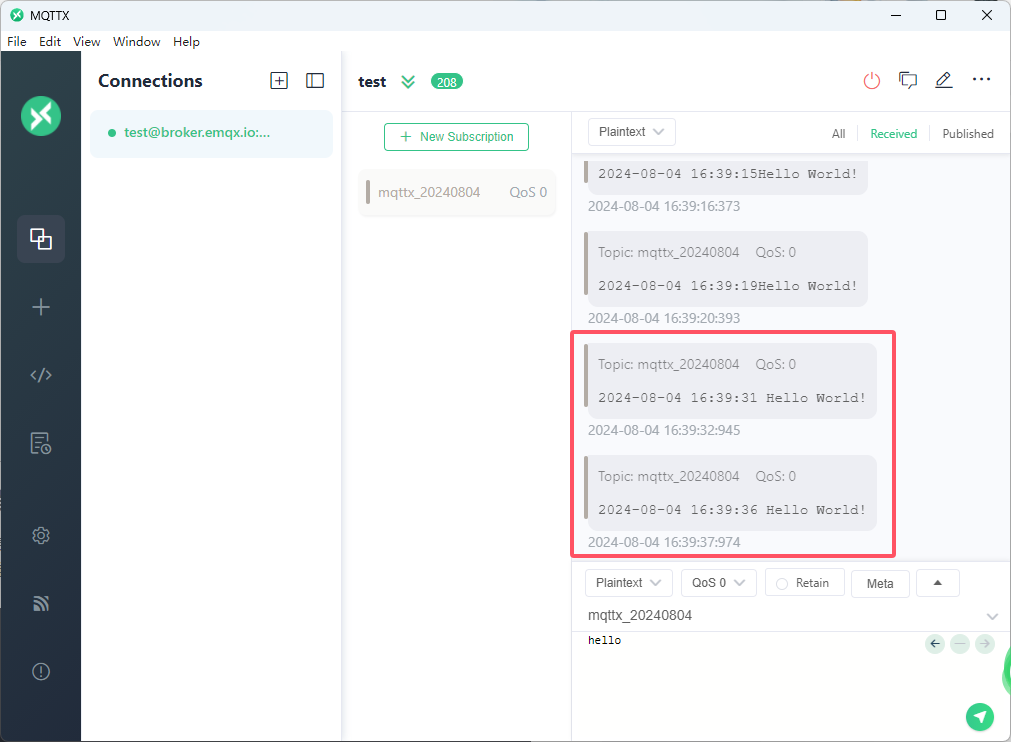
Task: Open the three-dot more options menu
Action: pos(981,80)
